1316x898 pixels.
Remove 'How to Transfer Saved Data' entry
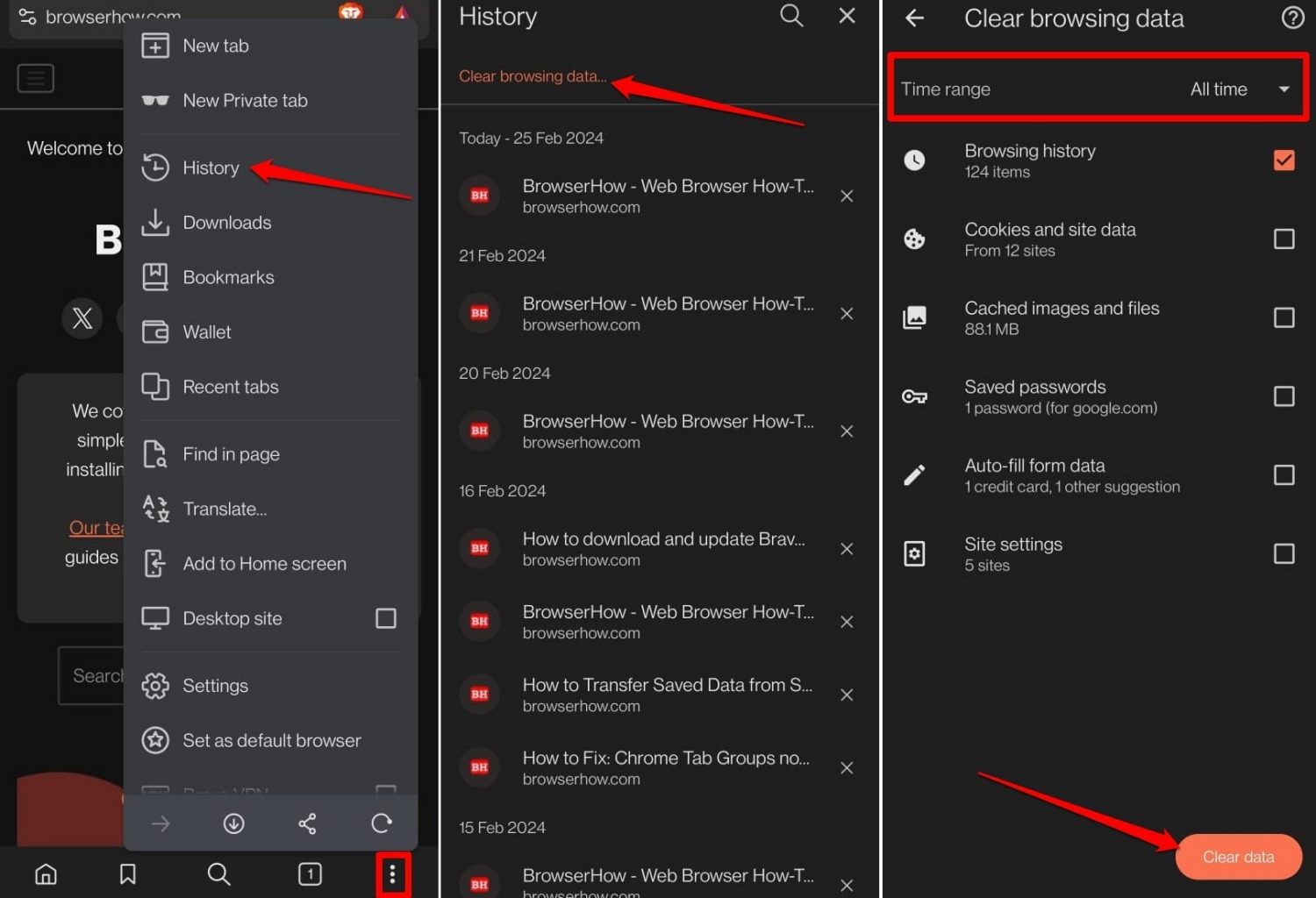(x=847, y=695)
